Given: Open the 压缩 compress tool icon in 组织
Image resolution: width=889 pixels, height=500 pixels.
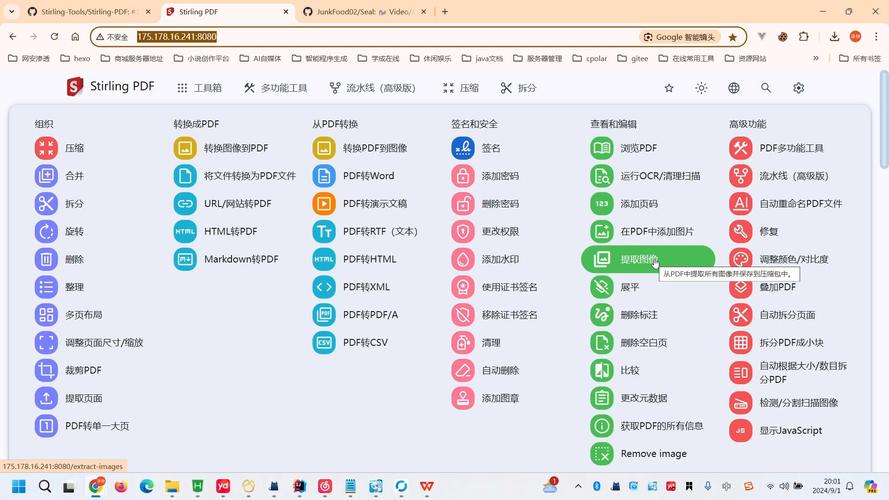Looking at the screenshot, I should pyautogui.click(x=46, y=148).
